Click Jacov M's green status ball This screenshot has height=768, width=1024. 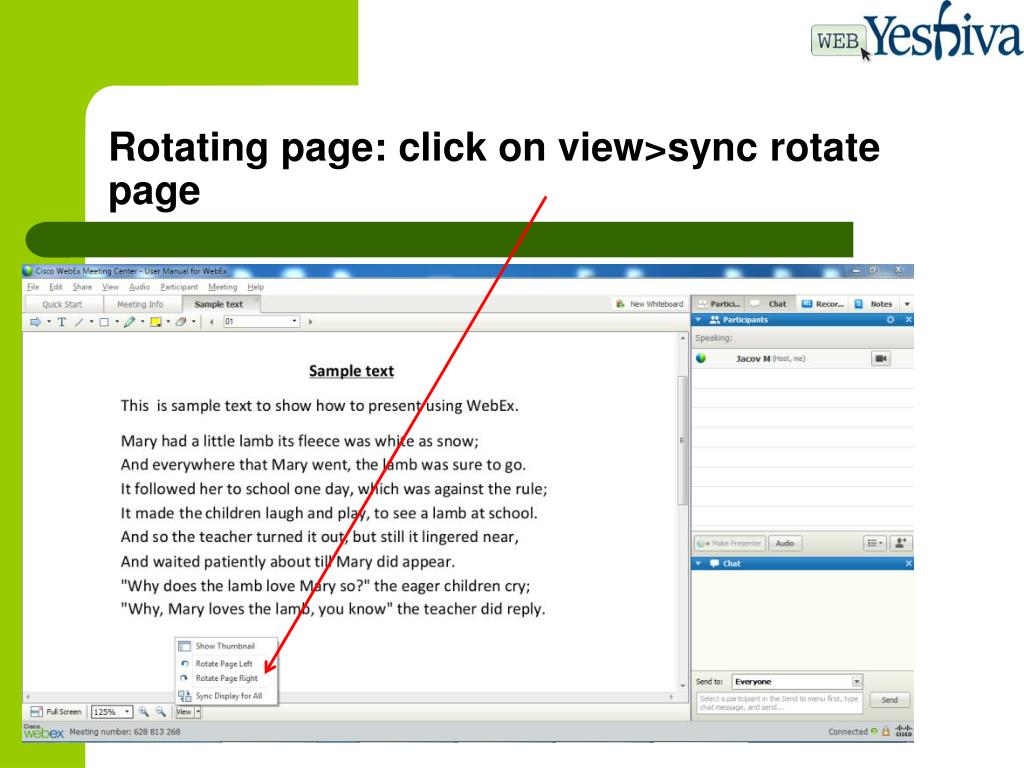(x=701, y=358)
